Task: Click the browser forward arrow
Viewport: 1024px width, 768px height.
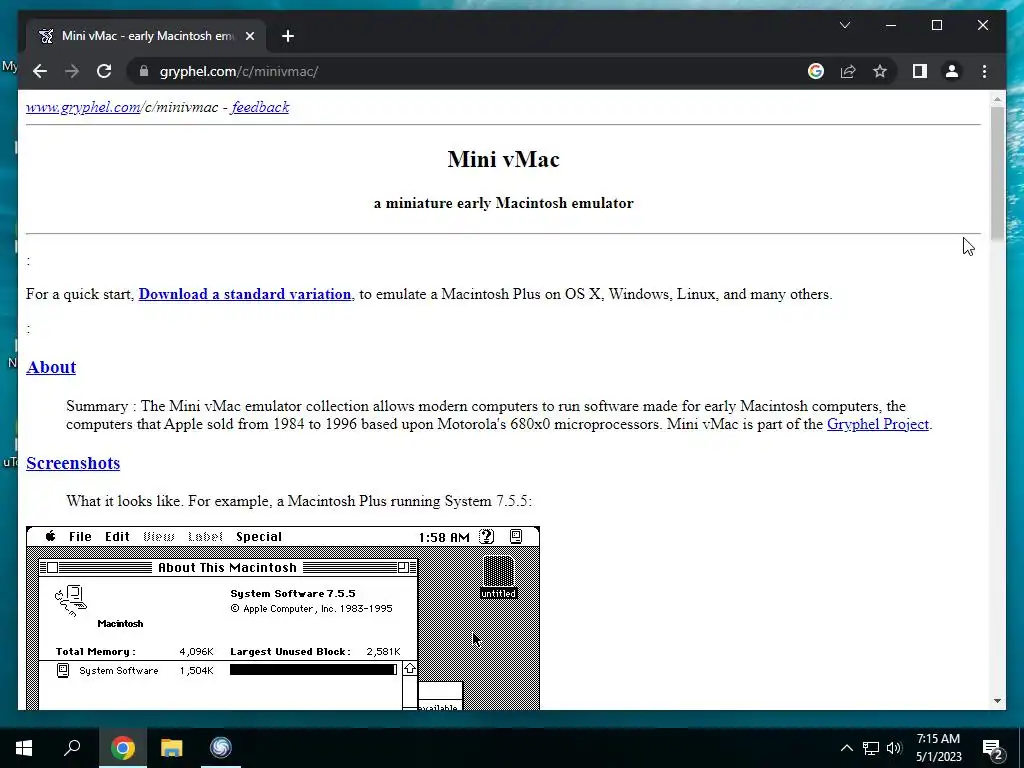Action: point(72,71)
